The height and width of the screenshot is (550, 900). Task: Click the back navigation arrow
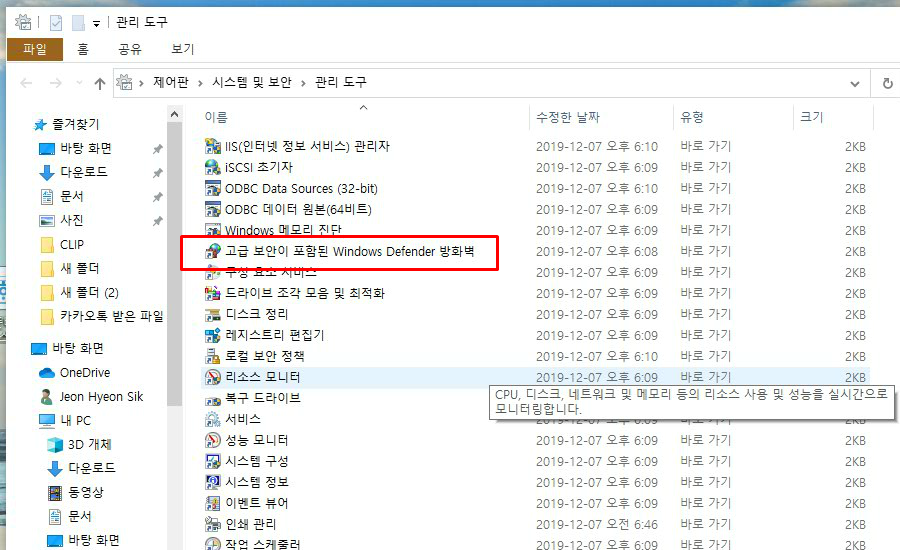26,84
